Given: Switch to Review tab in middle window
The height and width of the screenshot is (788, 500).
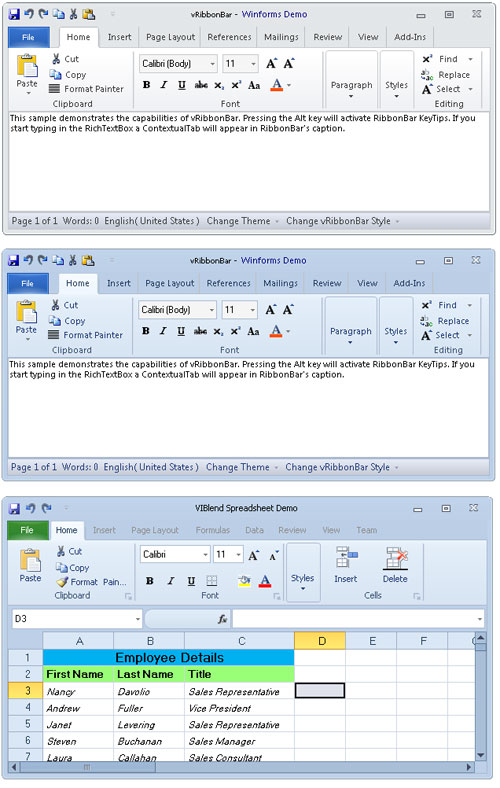Looking at the screenshot, I should pos(327,283).
